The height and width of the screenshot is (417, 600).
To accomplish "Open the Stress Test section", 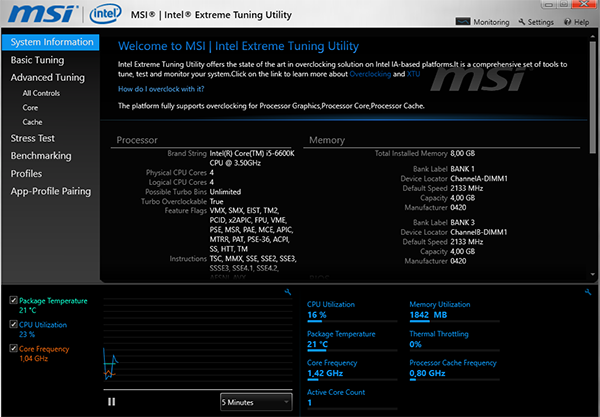I will pos(33,138).
